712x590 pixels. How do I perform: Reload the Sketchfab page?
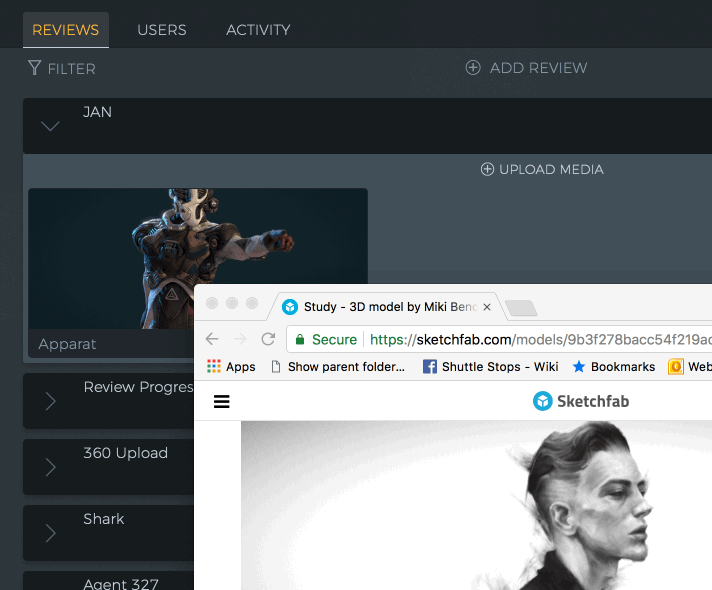click(x=268, y=339)
